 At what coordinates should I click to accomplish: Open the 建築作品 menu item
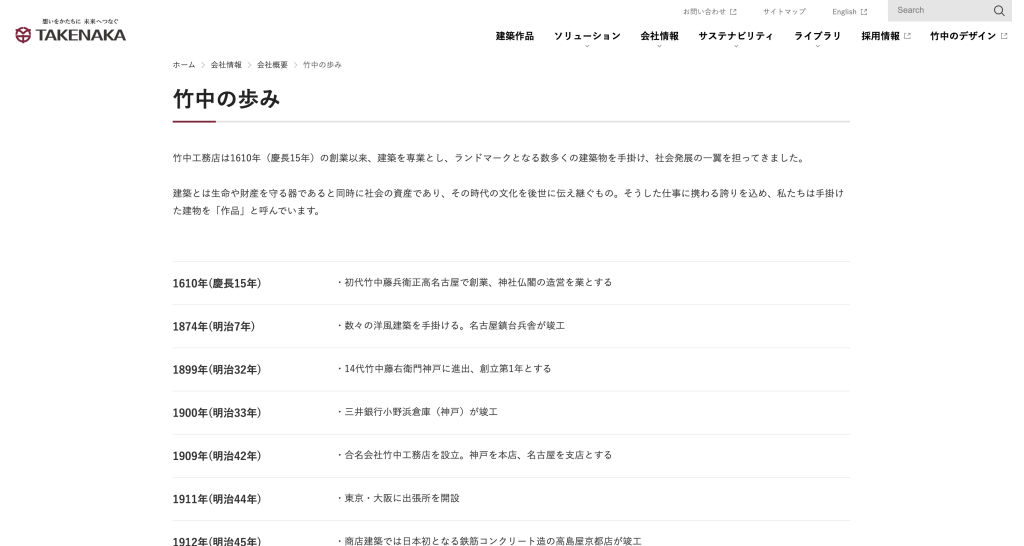515,36
